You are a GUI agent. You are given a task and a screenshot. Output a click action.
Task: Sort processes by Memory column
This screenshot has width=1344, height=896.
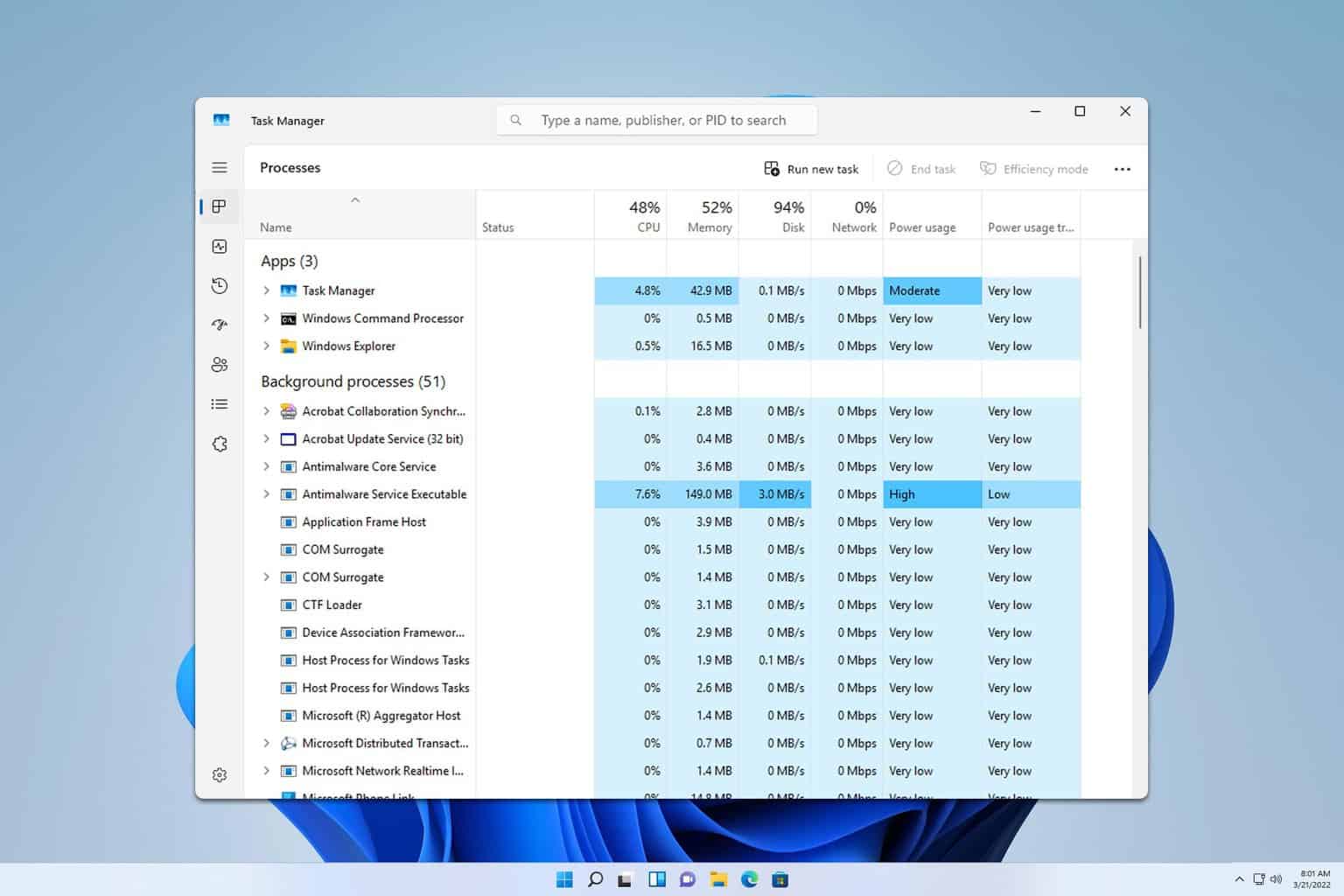tap(703, 215)
